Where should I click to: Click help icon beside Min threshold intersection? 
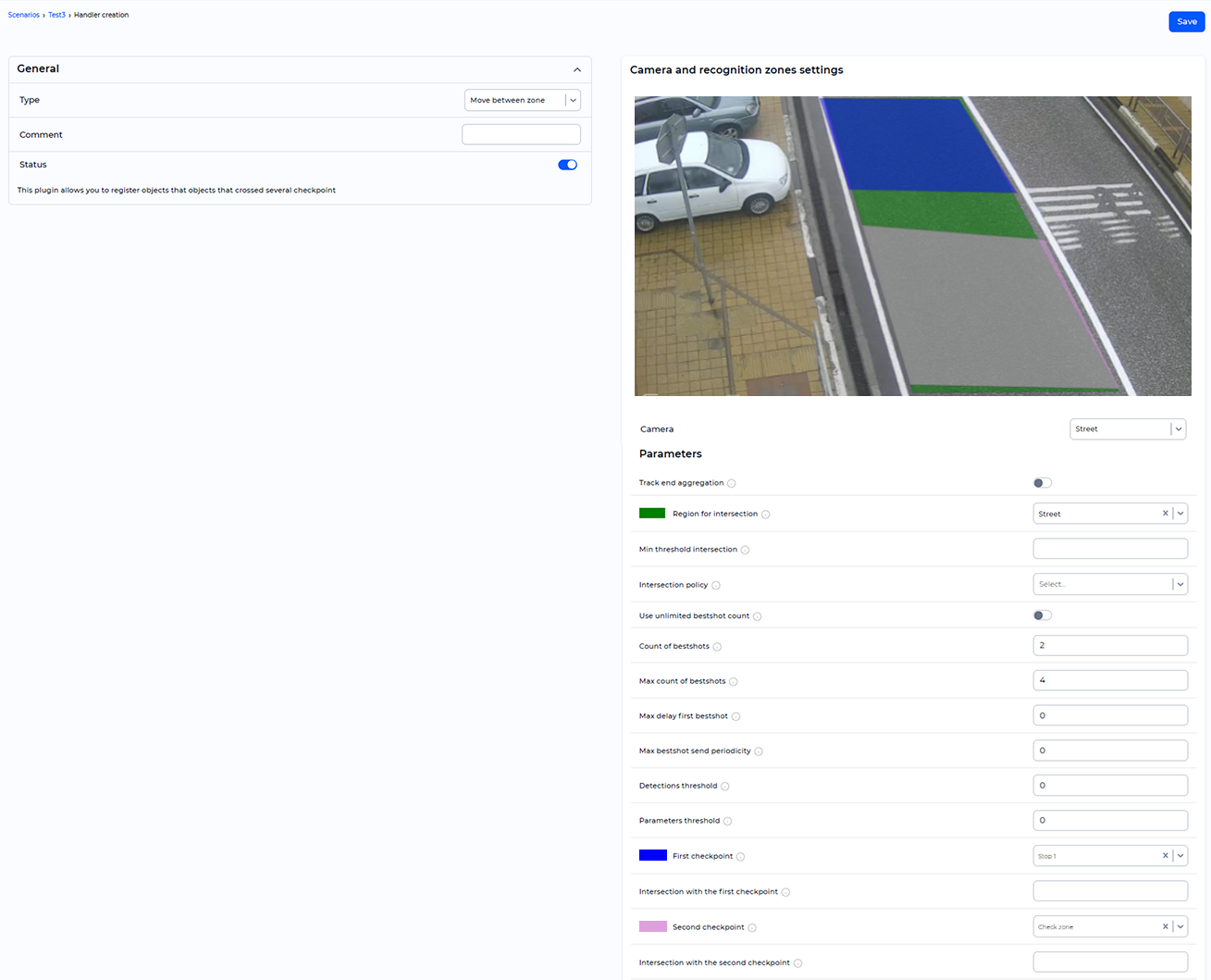[746, 549]
